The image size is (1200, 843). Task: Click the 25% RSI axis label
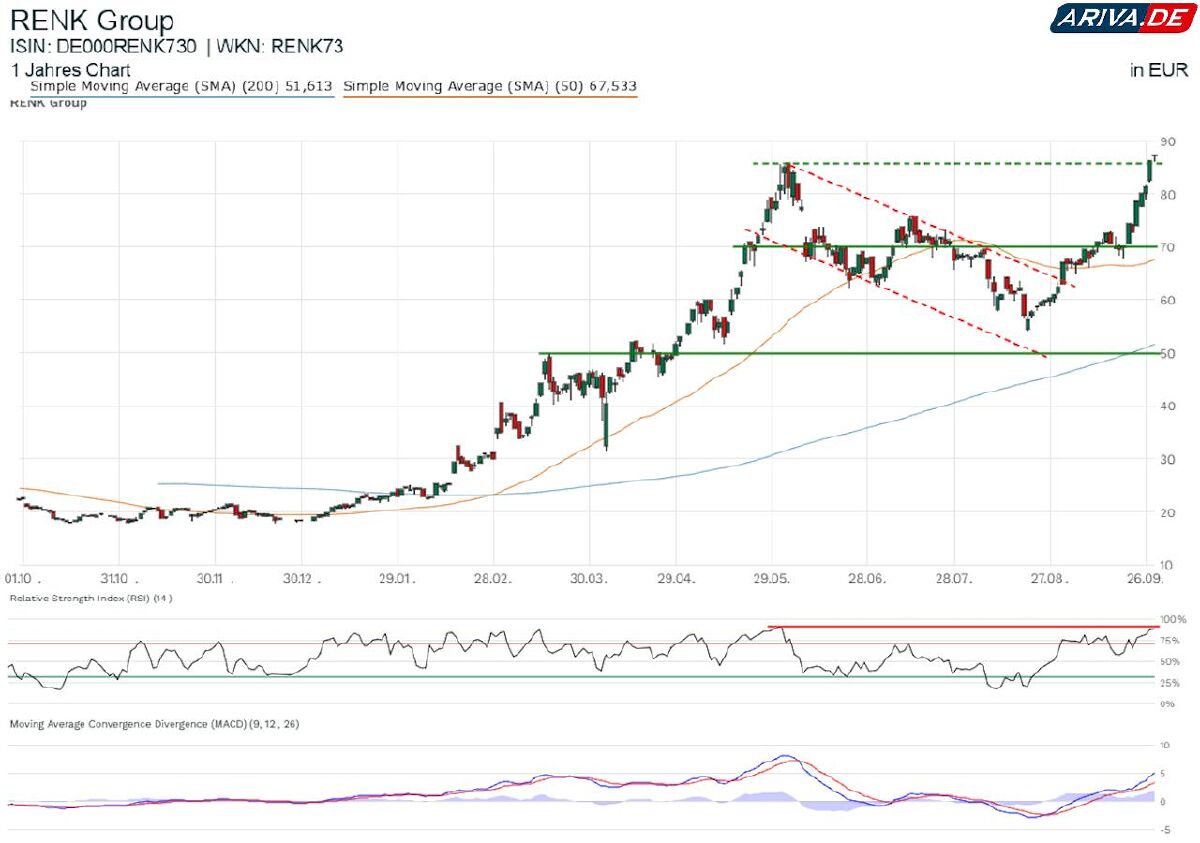[1168, 683]
